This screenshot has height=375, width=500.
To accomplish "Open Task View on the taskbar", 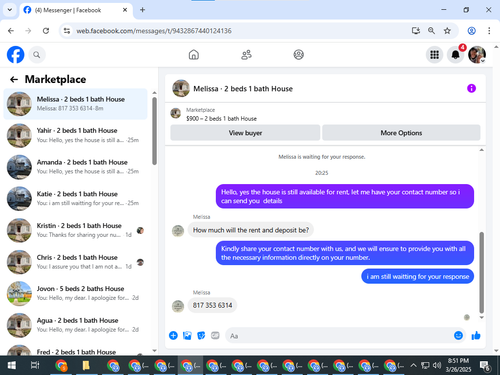I will click(x=35, y=365).
